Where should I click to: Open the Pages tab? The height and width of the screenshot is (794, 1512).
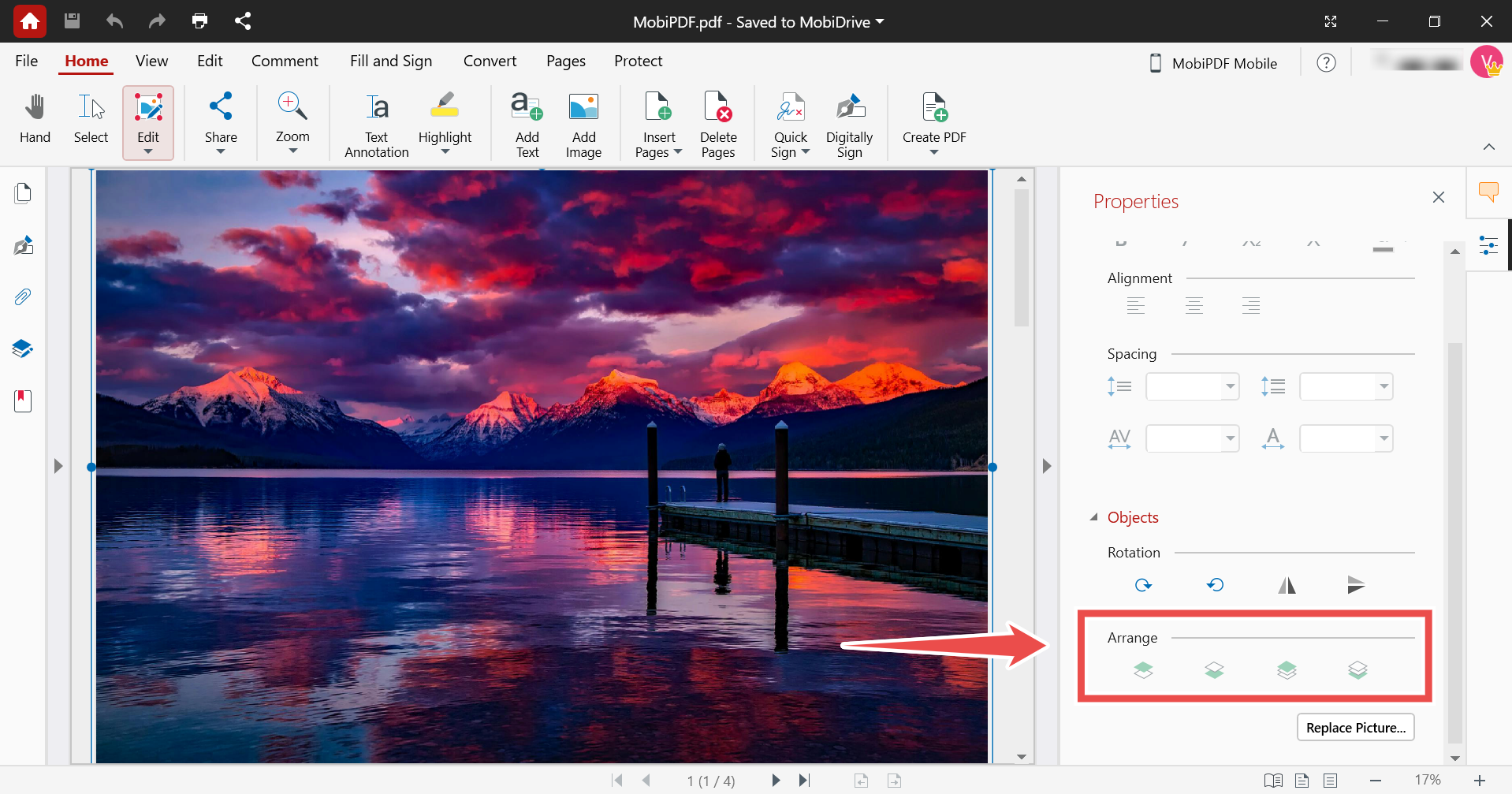[x=565, y=61]
